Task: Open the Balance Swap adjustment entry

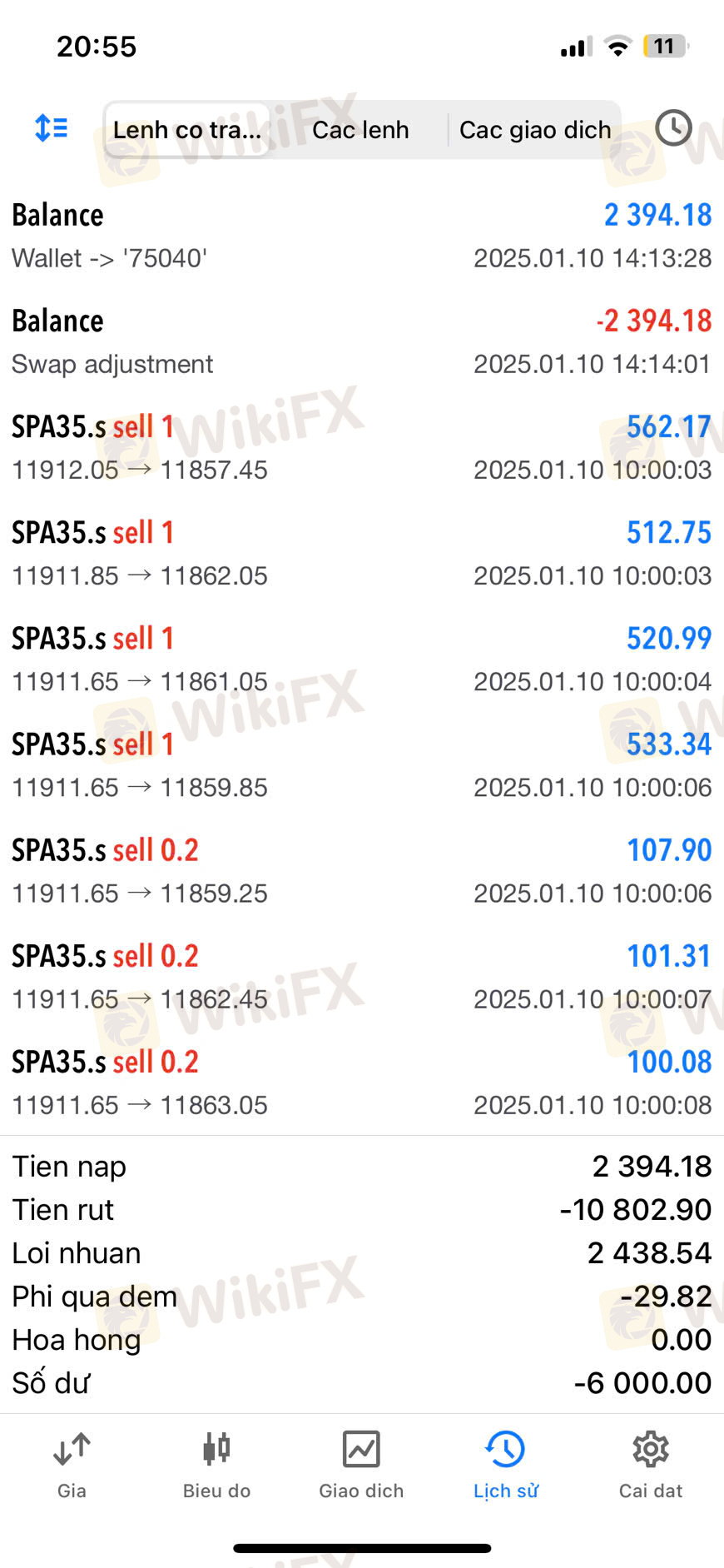Action: pos(362,341)
